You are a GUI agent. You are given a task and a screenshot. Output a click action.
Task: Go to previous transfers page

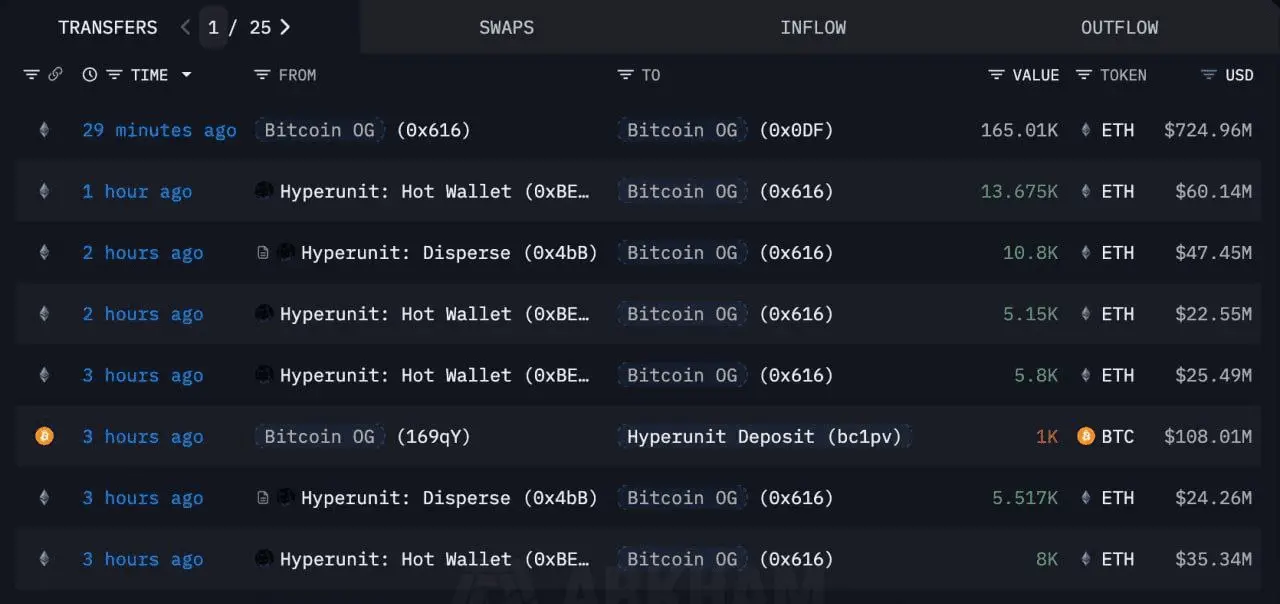tap(186, 27)
